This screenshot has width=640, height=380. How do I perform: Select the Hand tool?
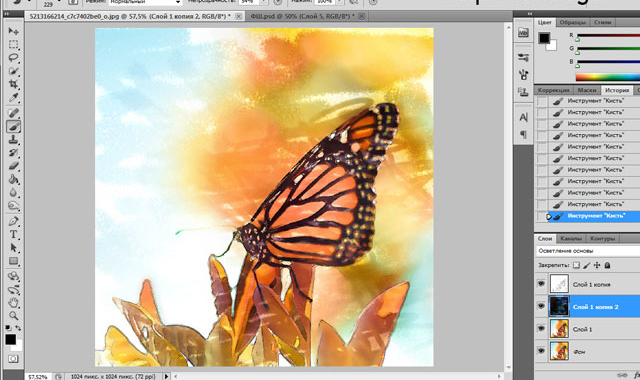[x=13, y=303]
